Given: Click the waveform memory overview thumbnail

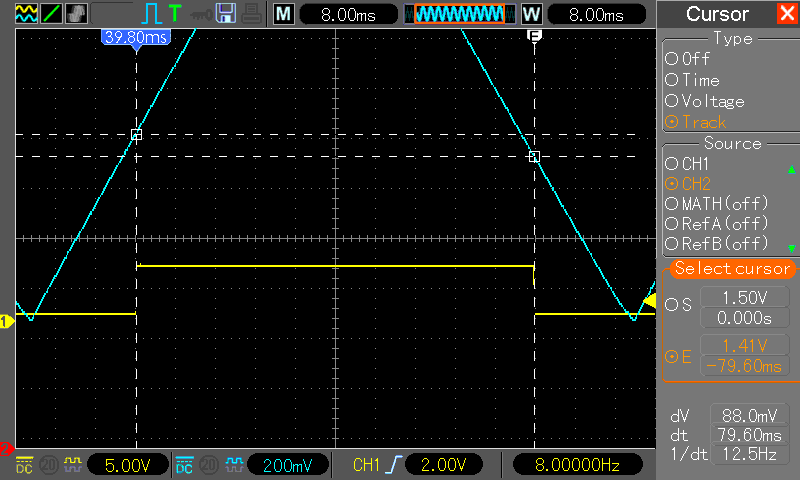Looking at the screenshot, I should (460, 14).
